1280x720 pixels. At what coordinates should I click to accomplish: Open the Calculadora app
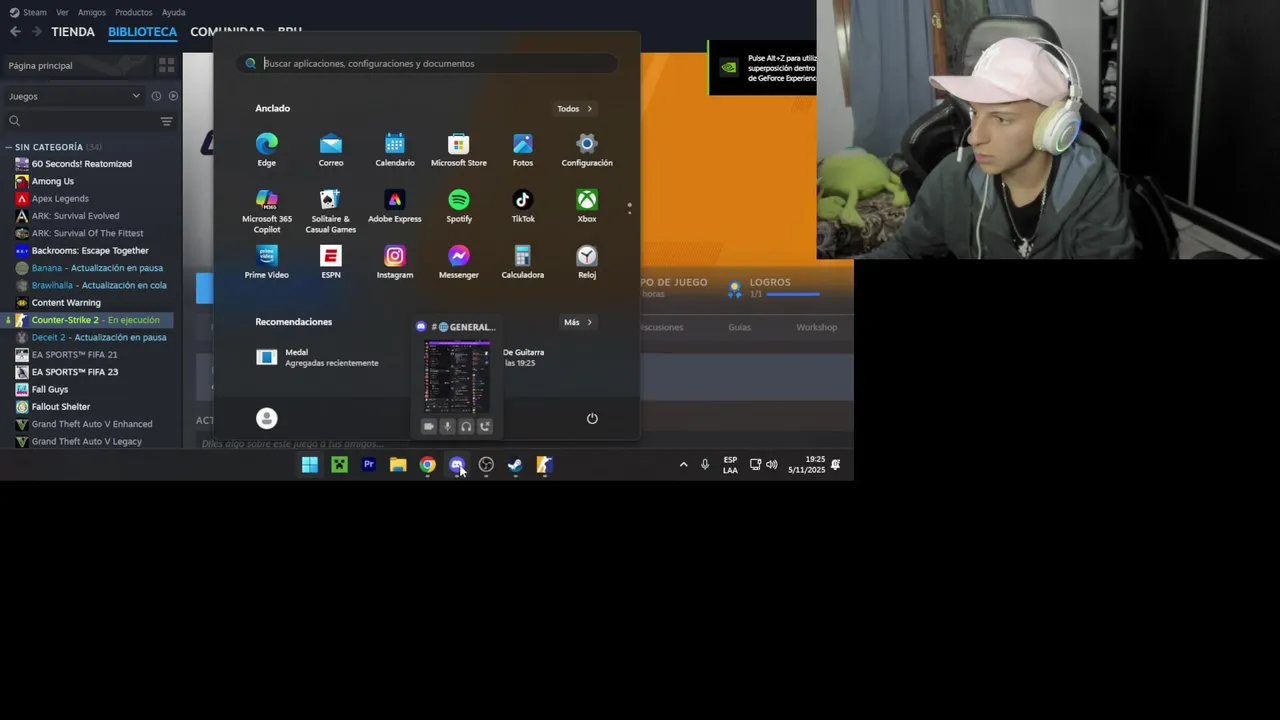click(523, 262)
